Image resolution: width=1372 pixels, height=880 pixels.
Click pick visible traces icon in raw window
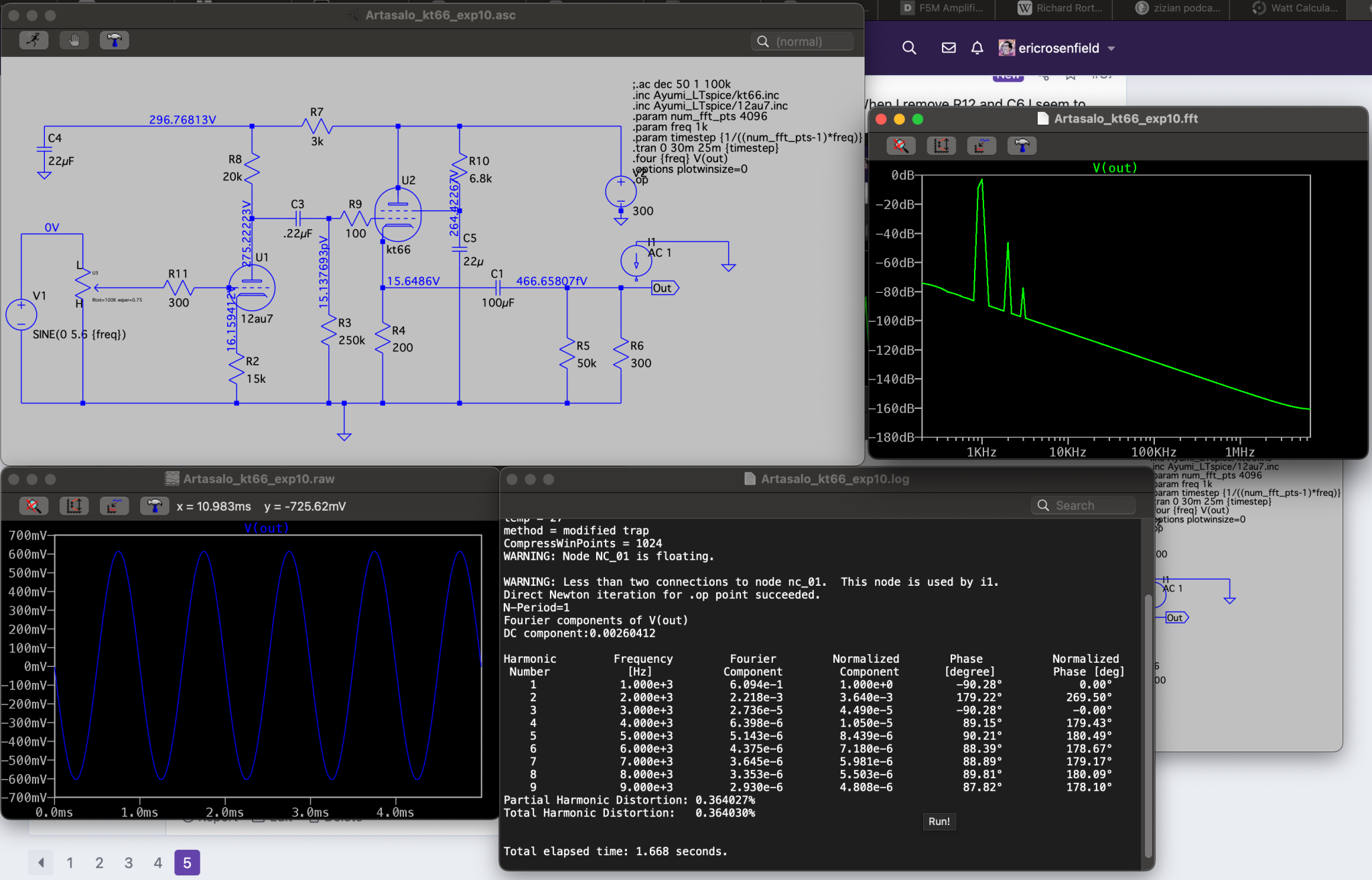tap(114, 506)
